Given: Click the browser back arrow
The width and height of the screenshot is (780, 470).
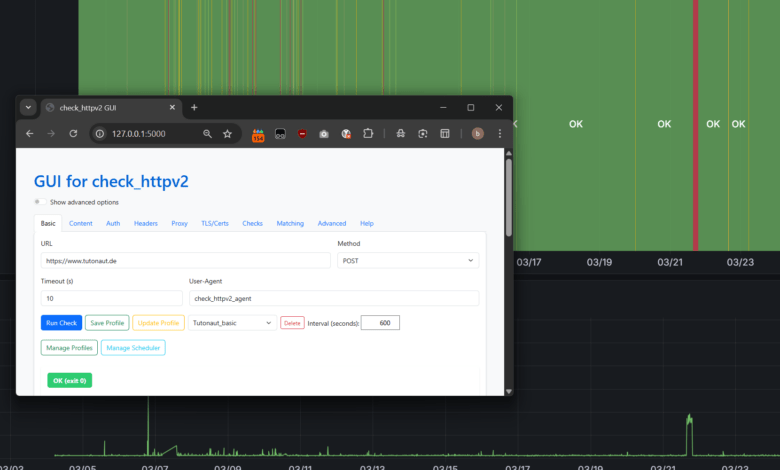Looking at the screenshot, I should click(x=29, y=133).
